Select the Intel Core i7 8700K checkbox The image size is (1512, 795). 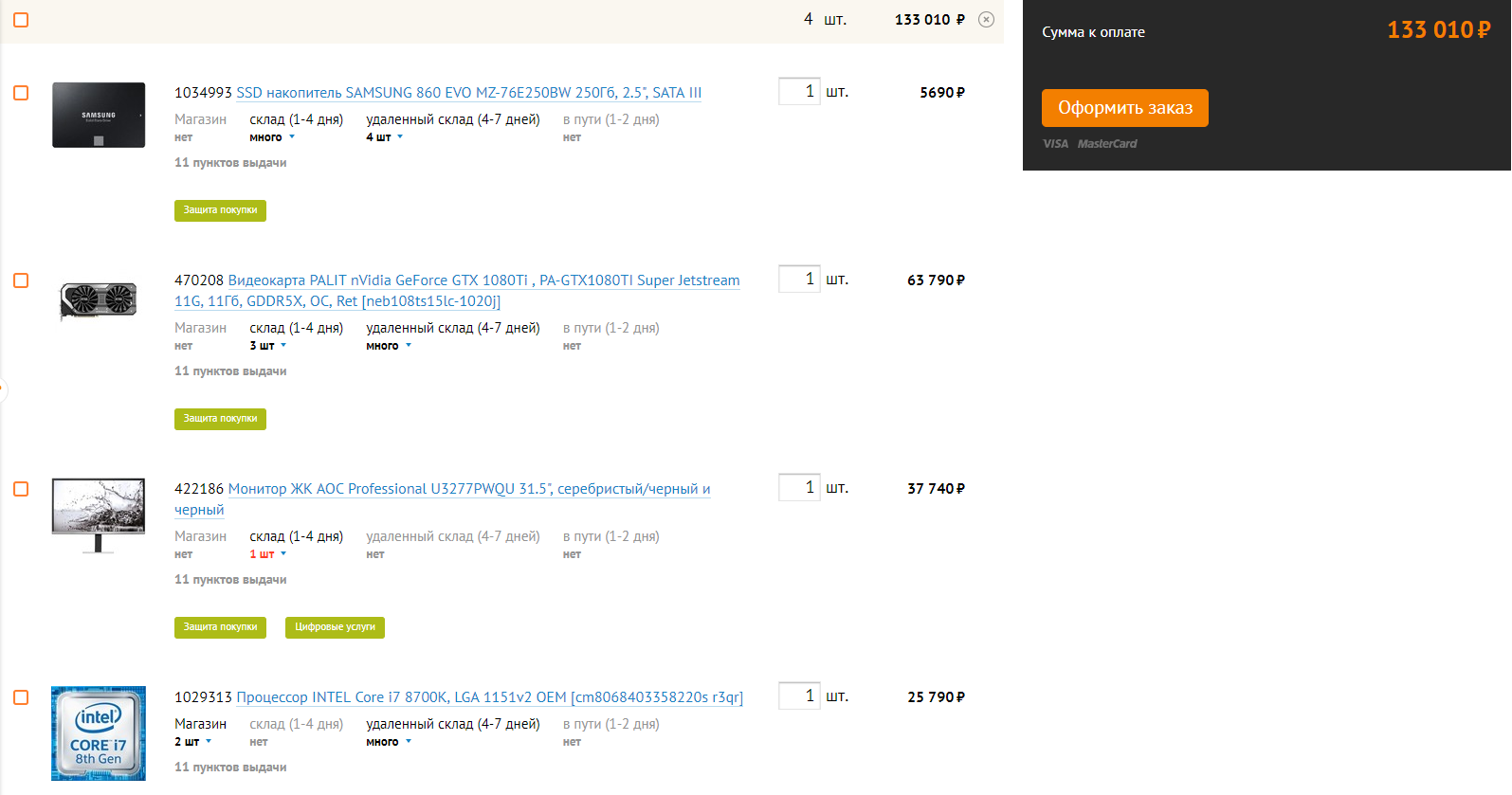pos(21,697)
